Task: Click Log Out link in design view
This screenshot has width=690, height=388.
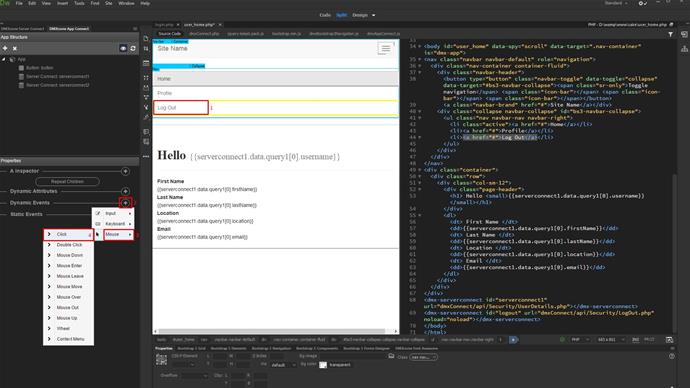Action: (167, 108)
